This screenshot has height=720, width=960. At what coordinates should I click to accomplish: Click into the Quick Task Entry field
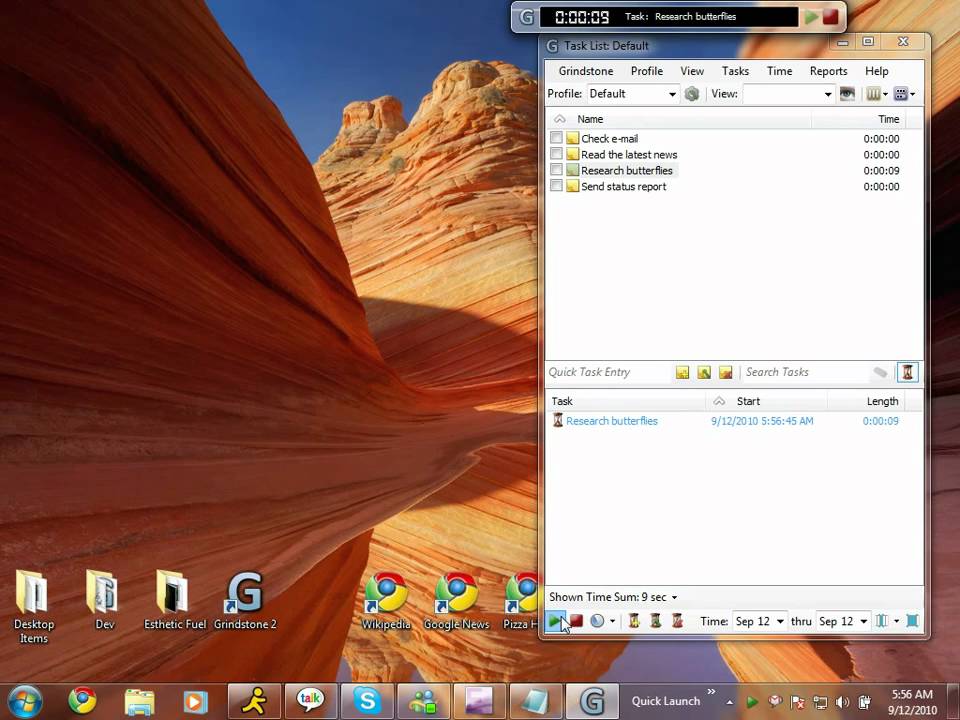tap(608, 372)
